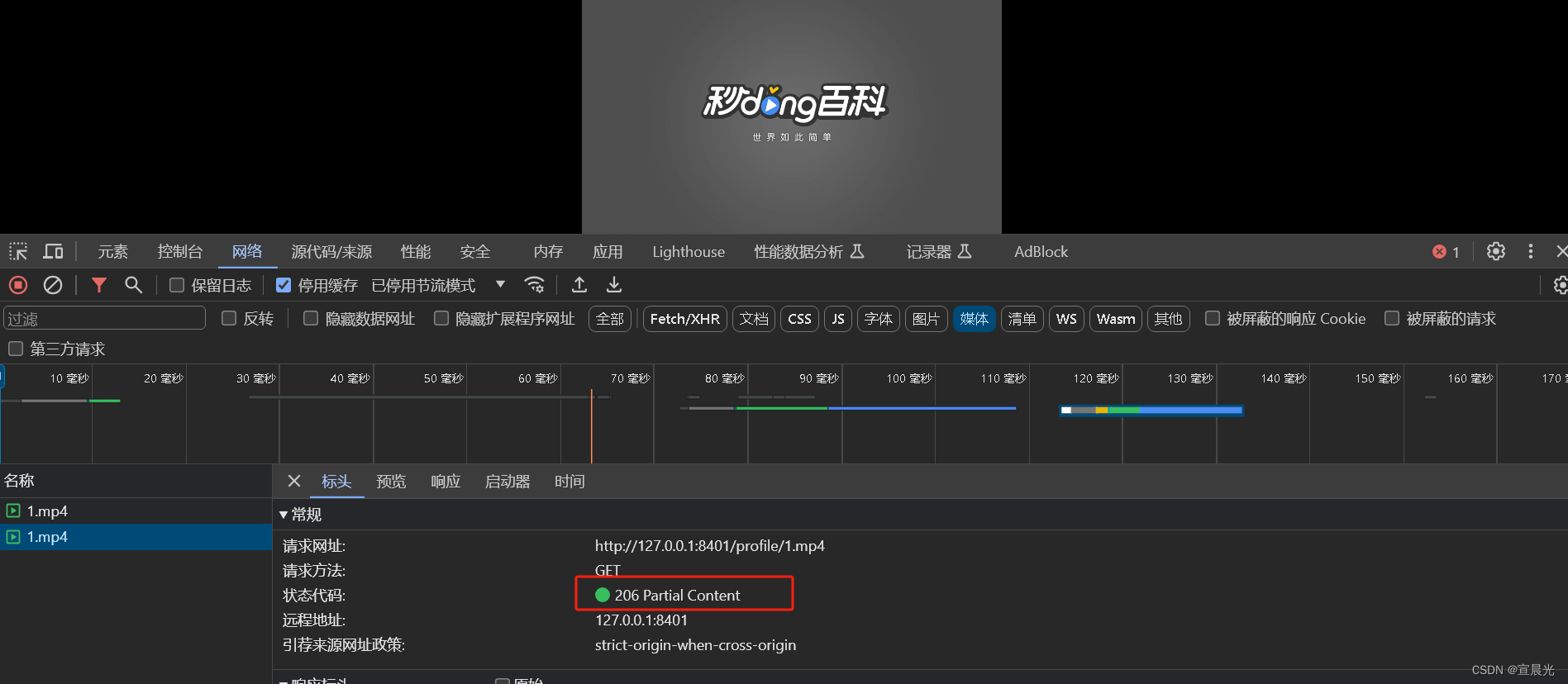Viewport: 1568px width, 684px height.
Task: Check 被屏蔽的响应 Cookie option
Action: point(1213,318)
